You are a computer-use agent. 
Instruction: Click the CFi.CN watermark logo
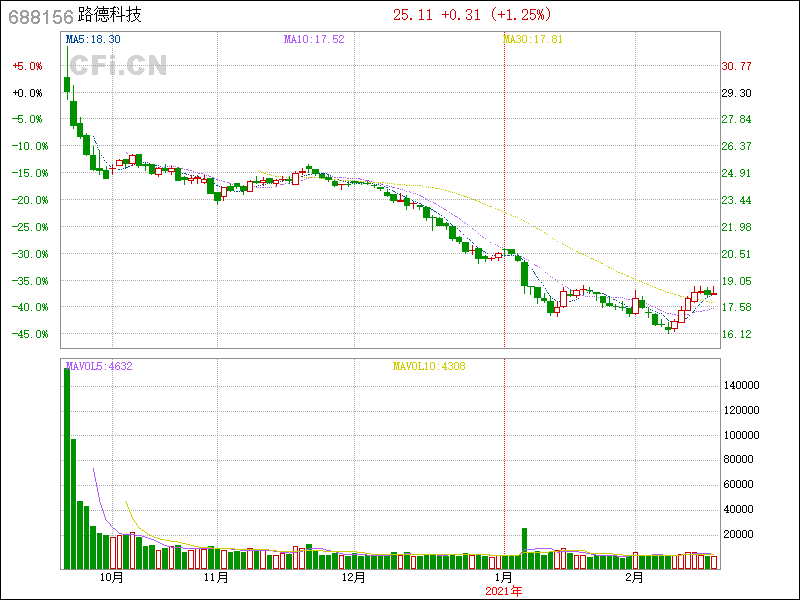119,66
